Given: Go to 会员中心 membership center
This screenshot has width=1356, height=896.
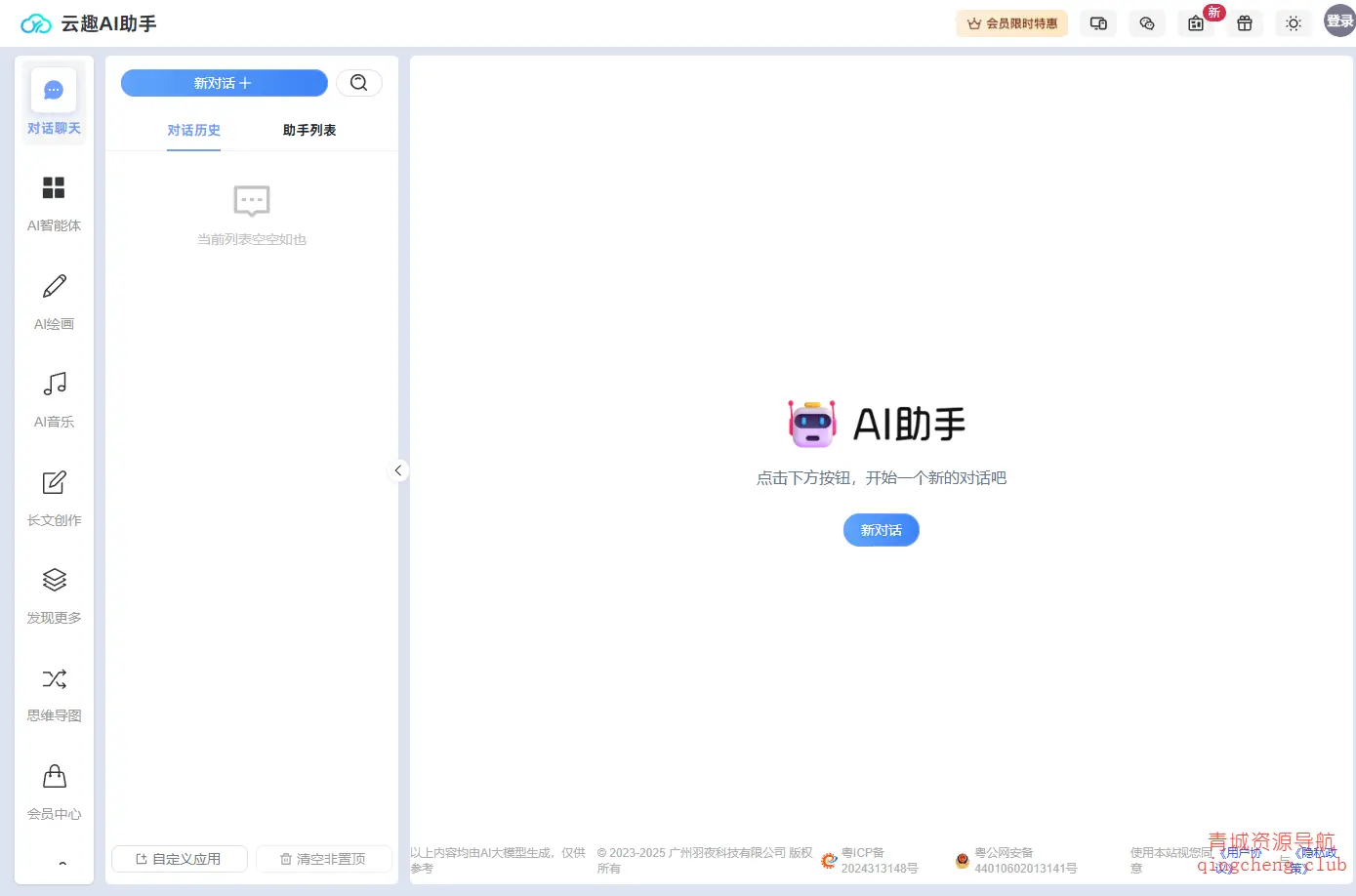Looking at the screenshot, I should pyautogui.click(x=54, y=789).
